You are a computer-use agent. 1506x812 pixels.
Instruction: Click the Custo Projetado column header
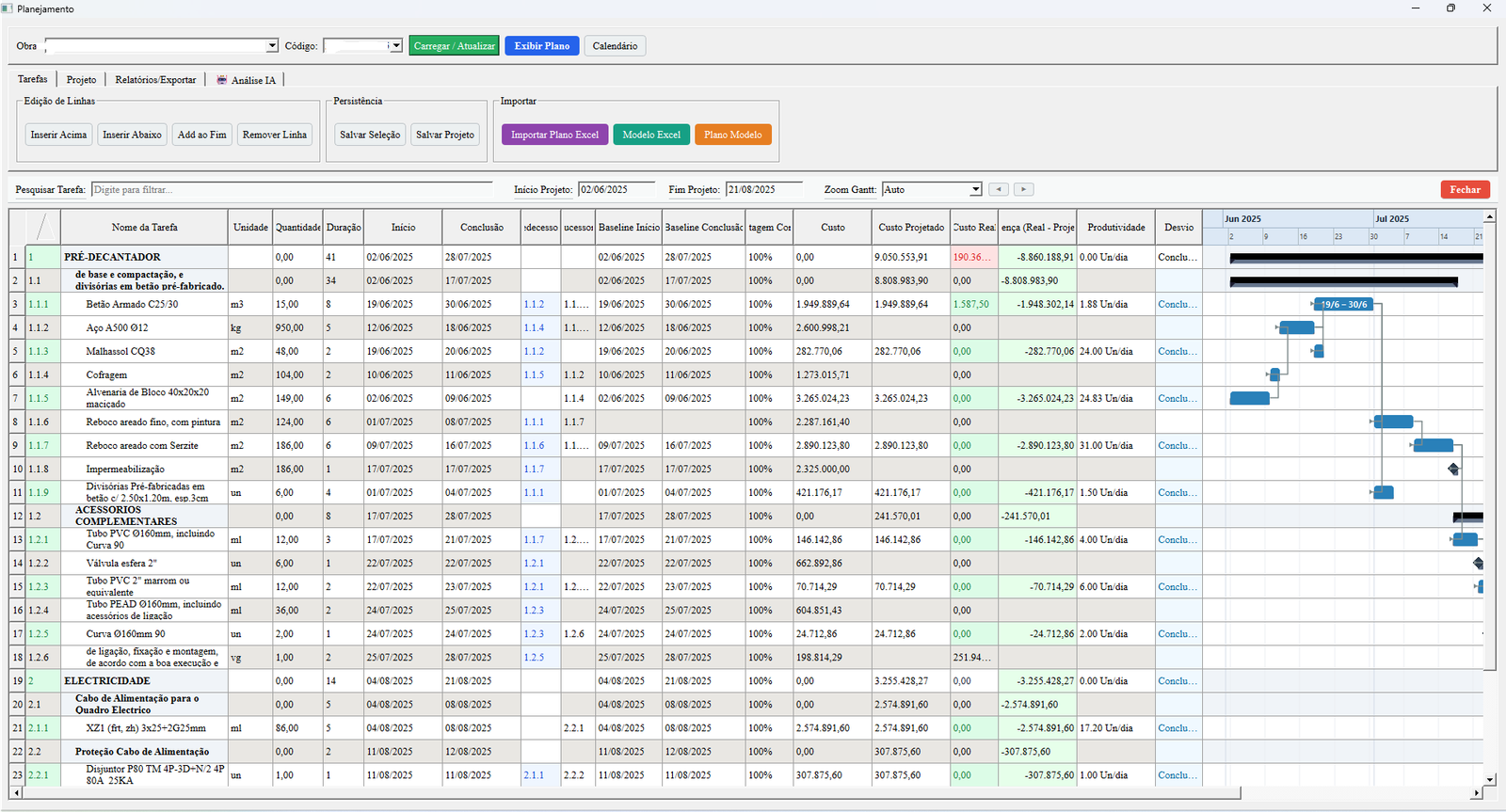pos(911,227)
